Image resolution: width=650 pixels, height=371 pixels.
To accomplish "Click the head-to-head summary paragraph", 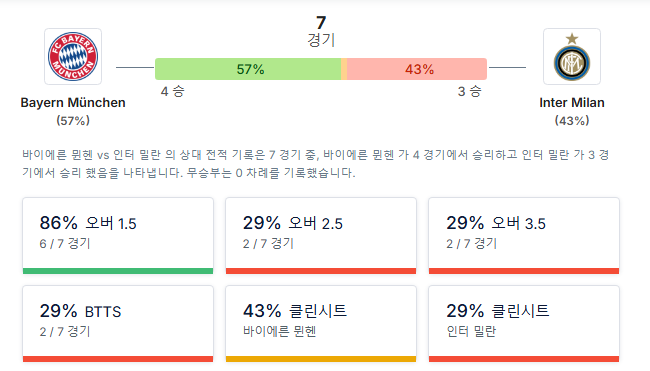I will pos(315,164).
